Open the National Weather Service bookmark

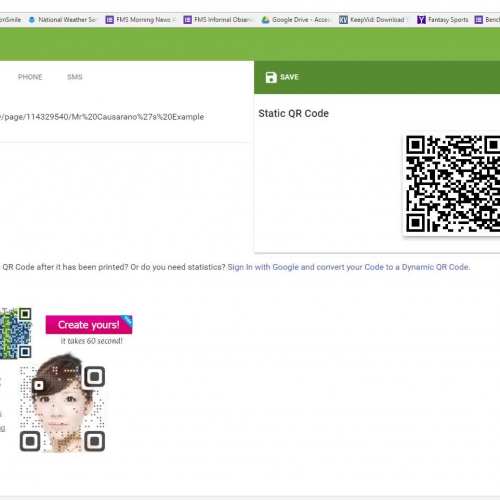pyautogui.click(x=63, y=20)
